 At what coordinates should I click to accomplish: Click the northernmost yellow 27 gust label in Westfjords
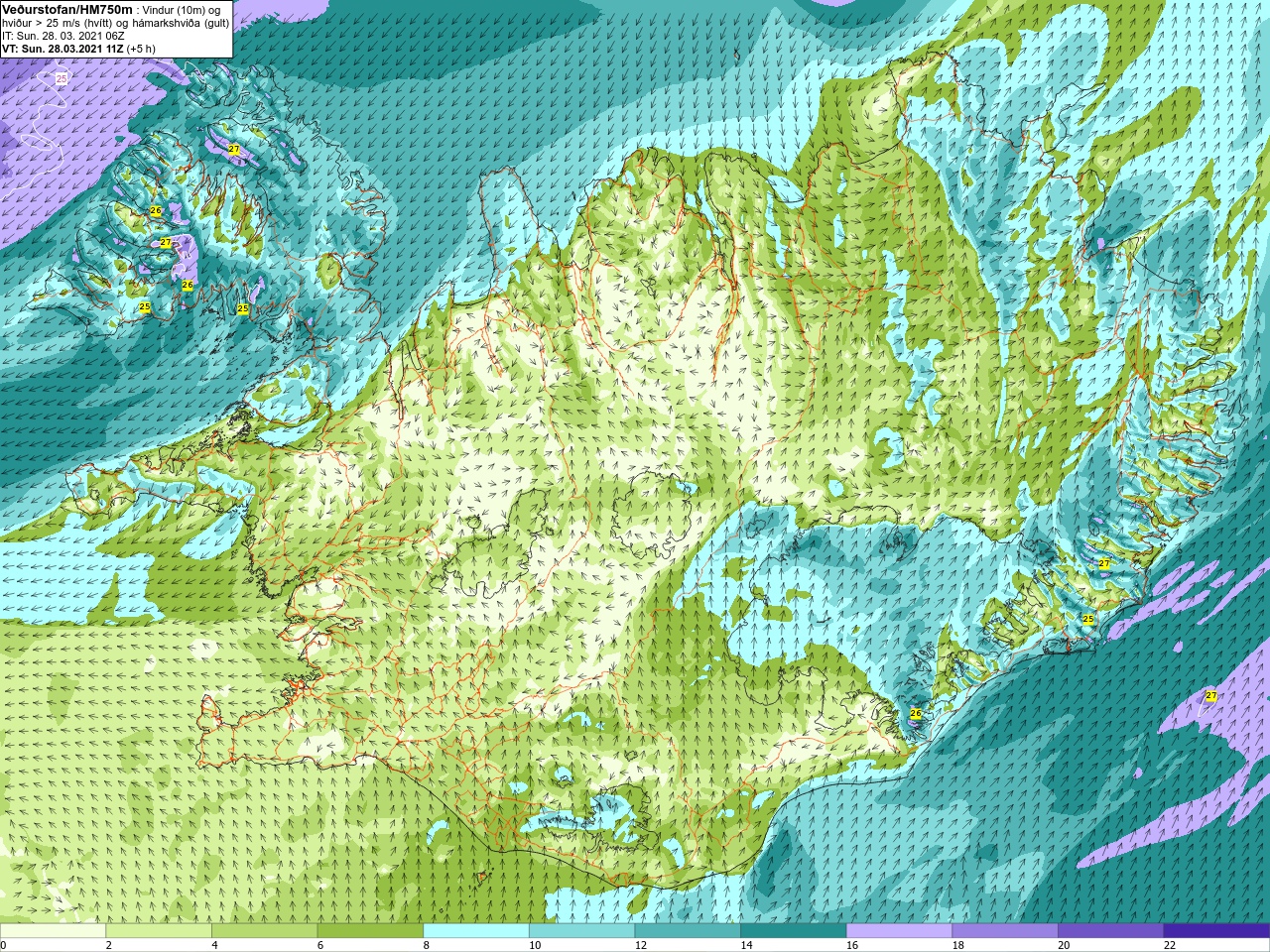tap(234, 150)
